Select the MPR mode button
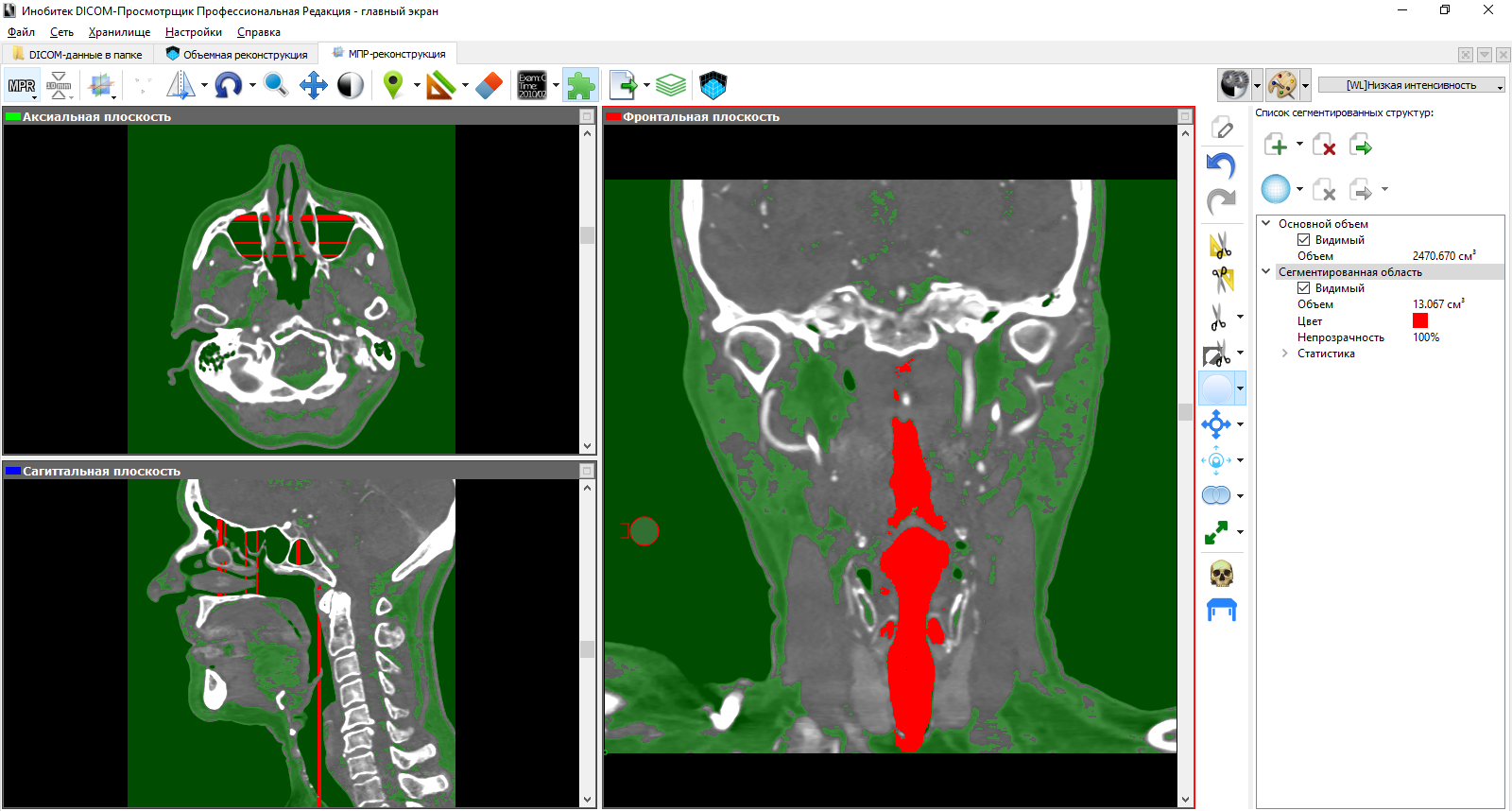1512x811 pixels. [x=21, y=86]
